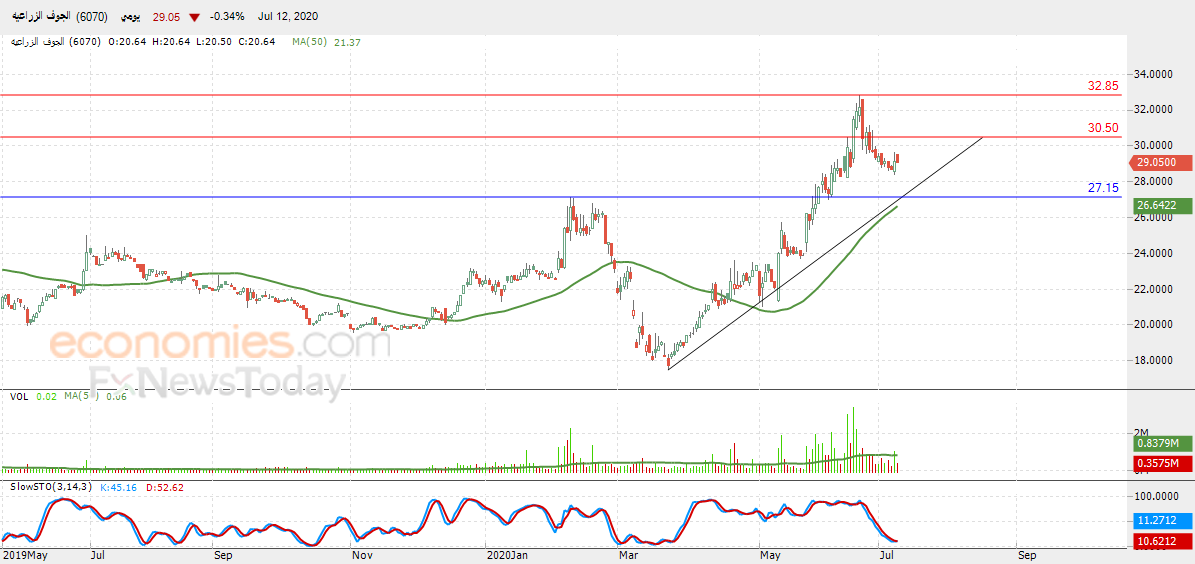Select the 30.50 resistance level label
The width and height of the screenshot is (1195, 564).
pos(1103,128)
